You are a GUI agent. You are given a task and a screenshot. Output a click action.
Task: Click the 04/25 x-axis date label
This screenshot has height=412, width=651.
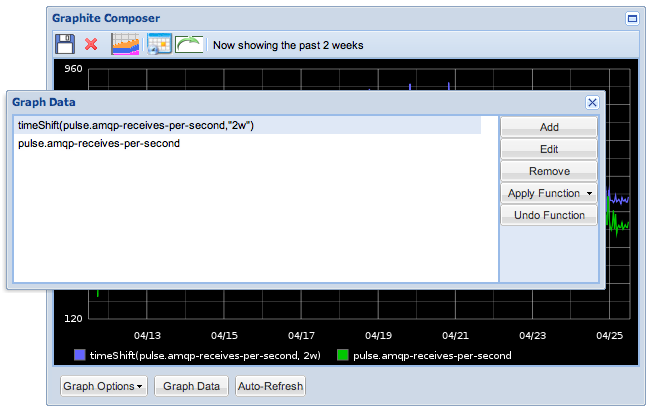click(609, 336)
